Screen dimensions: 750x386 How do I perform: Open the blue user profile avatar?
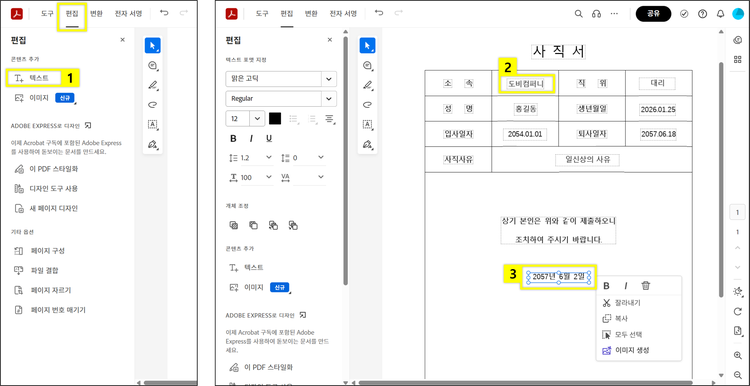[739, 14]
